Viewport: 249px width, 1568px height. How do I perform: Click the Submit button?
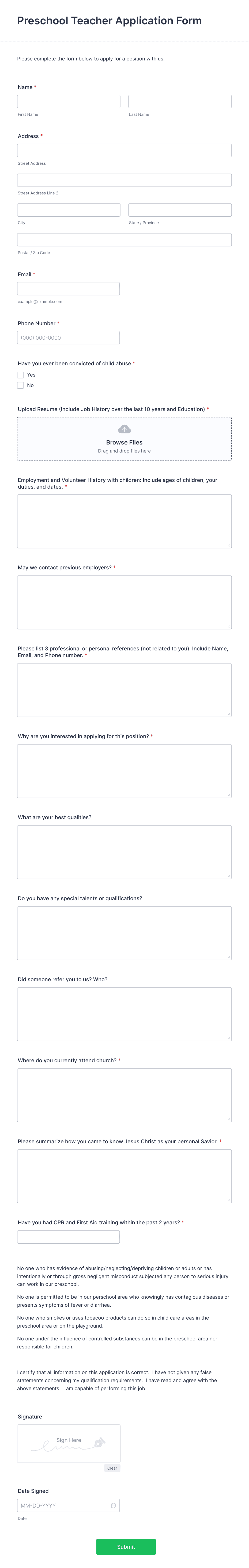click(x=124, y=1547)
